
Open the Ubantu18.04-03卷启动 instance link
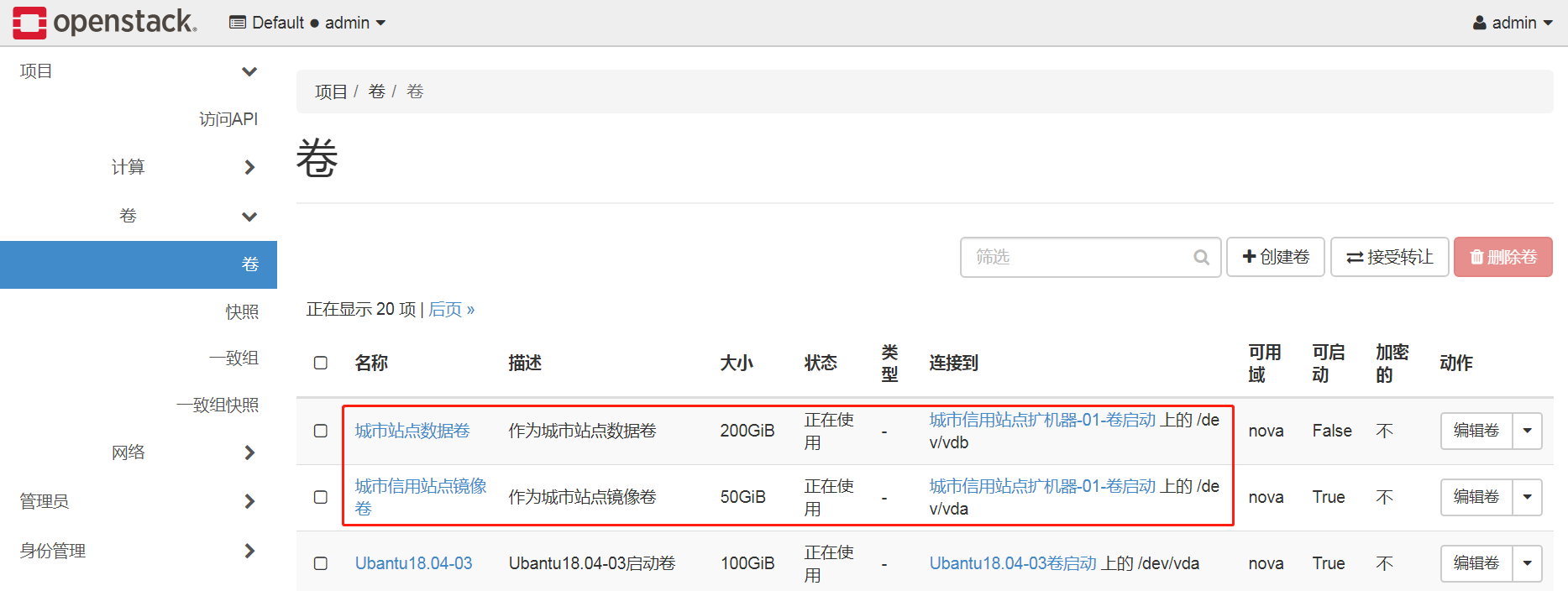point(1013,563)
